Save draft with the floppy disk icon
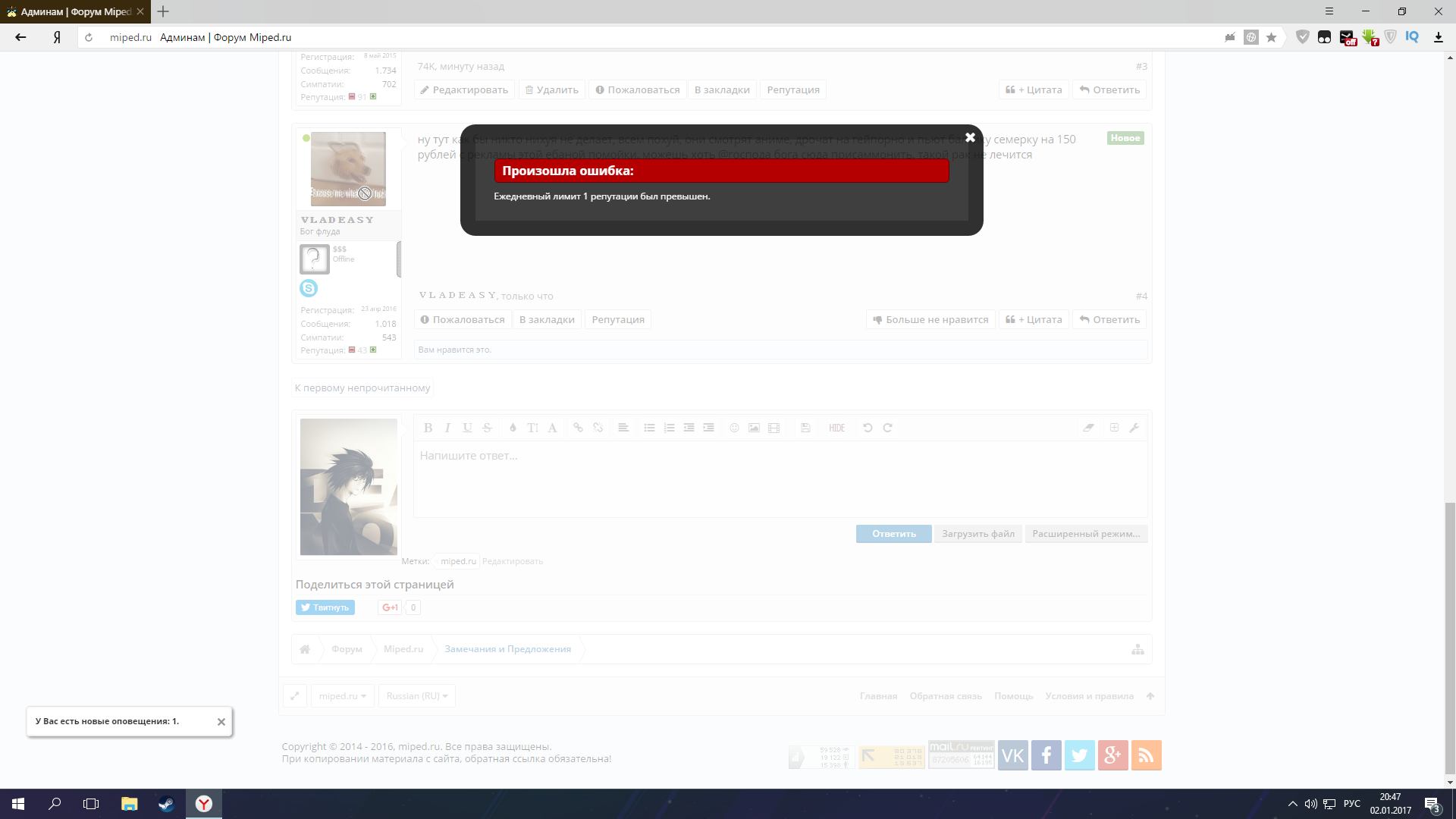 pos(805,428)
